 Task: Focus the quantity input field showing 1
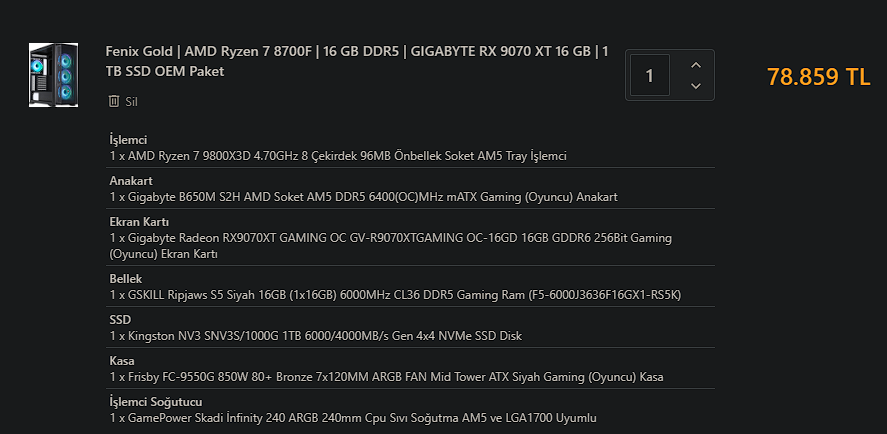coord(650,75)
